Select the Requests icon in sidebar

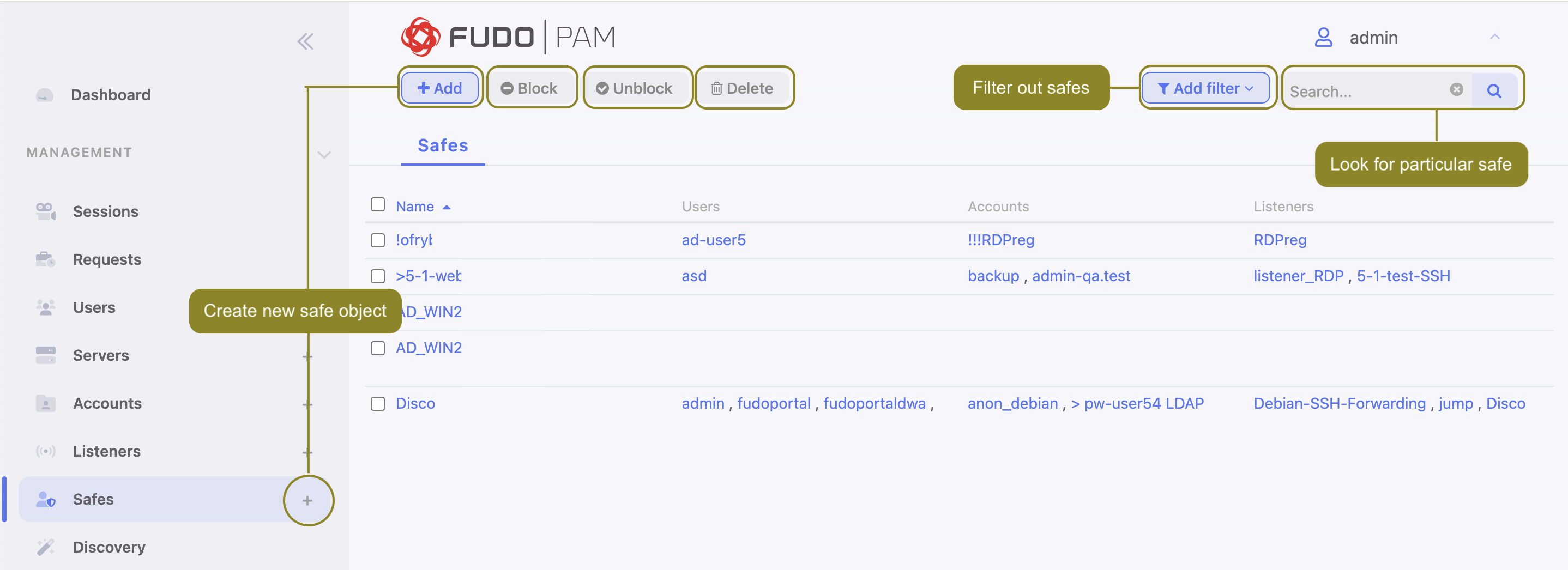pyautogui.click(x=45, y=259)
